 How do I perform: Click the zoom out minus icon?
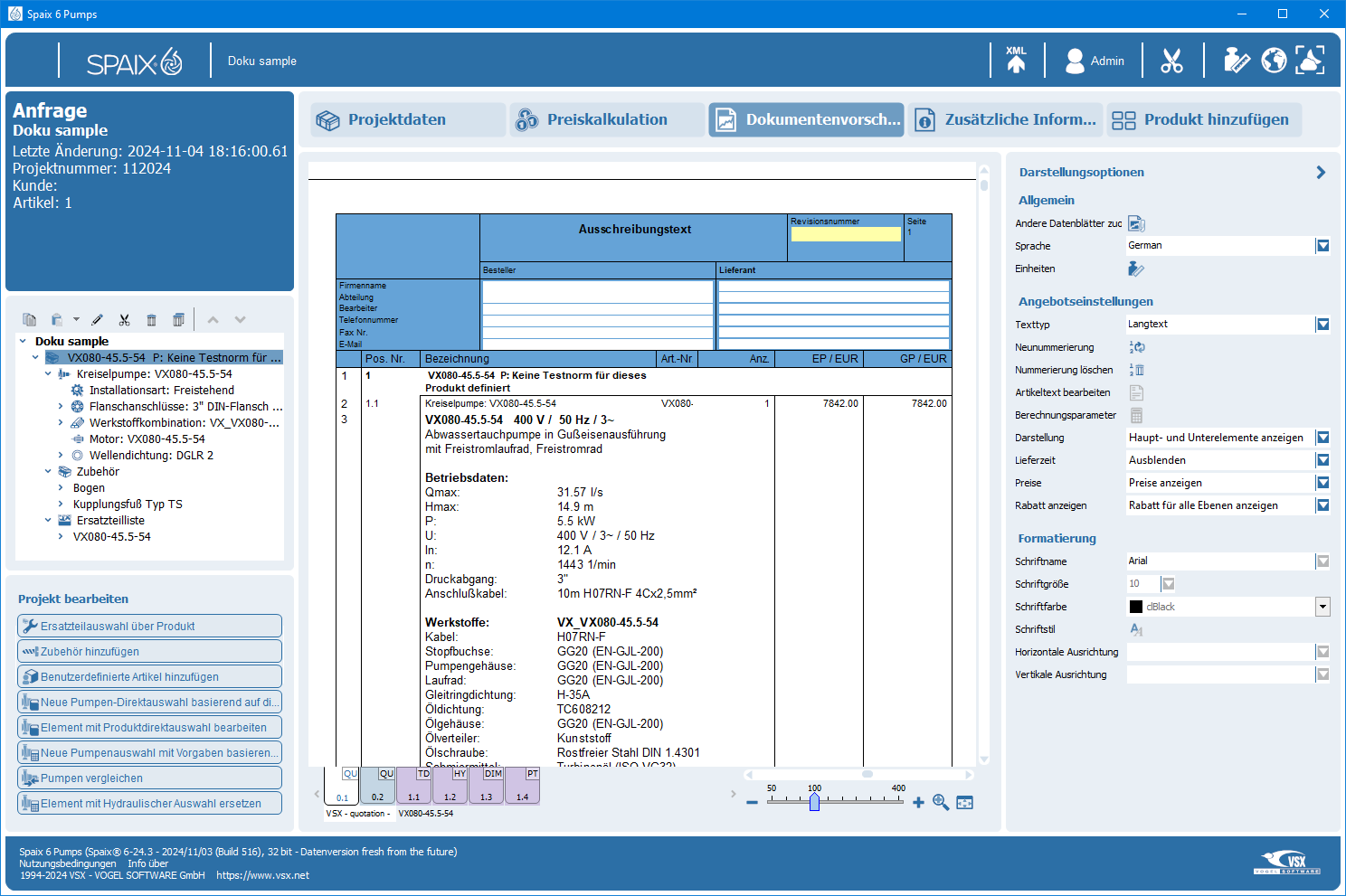752,803
